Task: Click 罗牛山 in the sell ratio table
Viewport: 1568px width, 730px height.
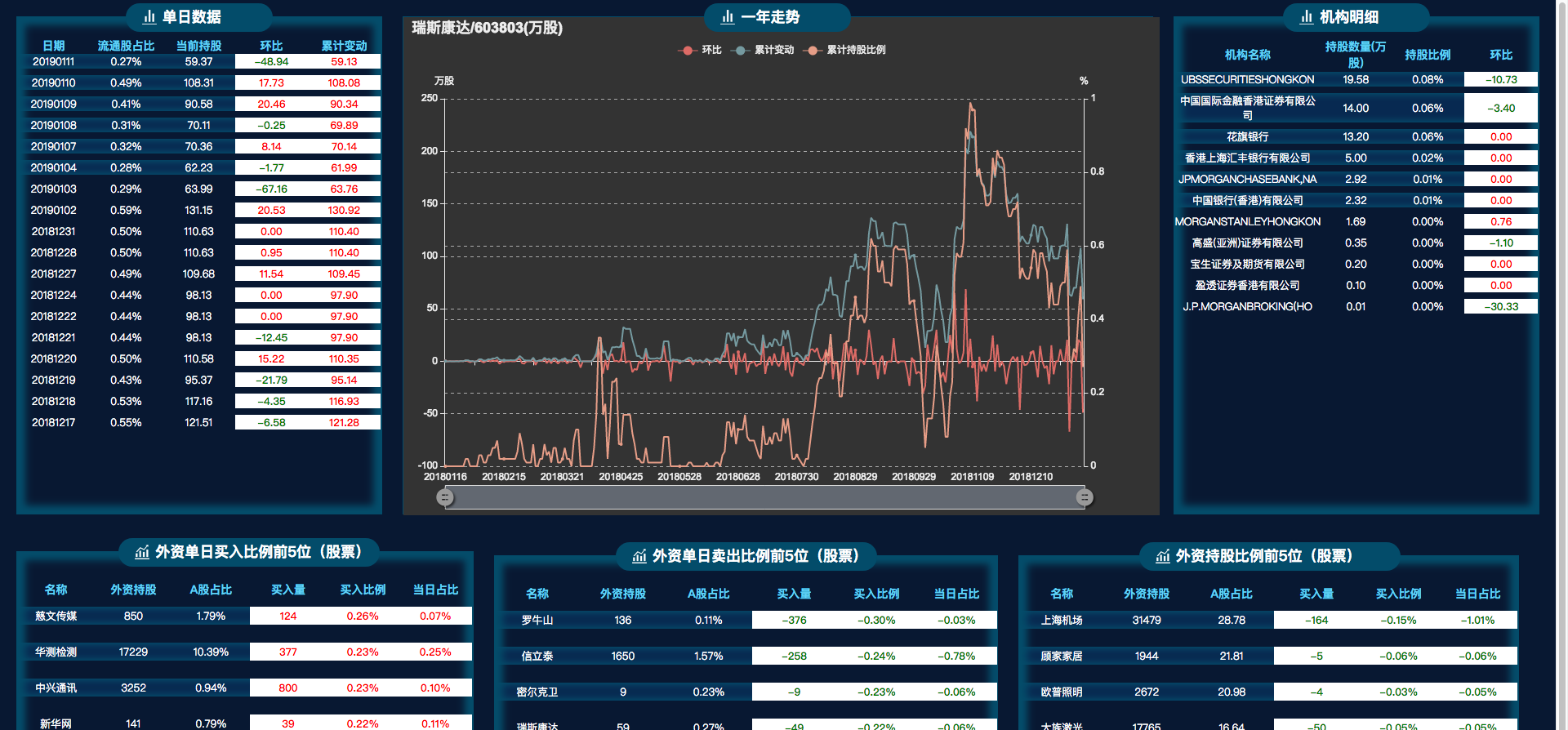Action: pos(537,620)
